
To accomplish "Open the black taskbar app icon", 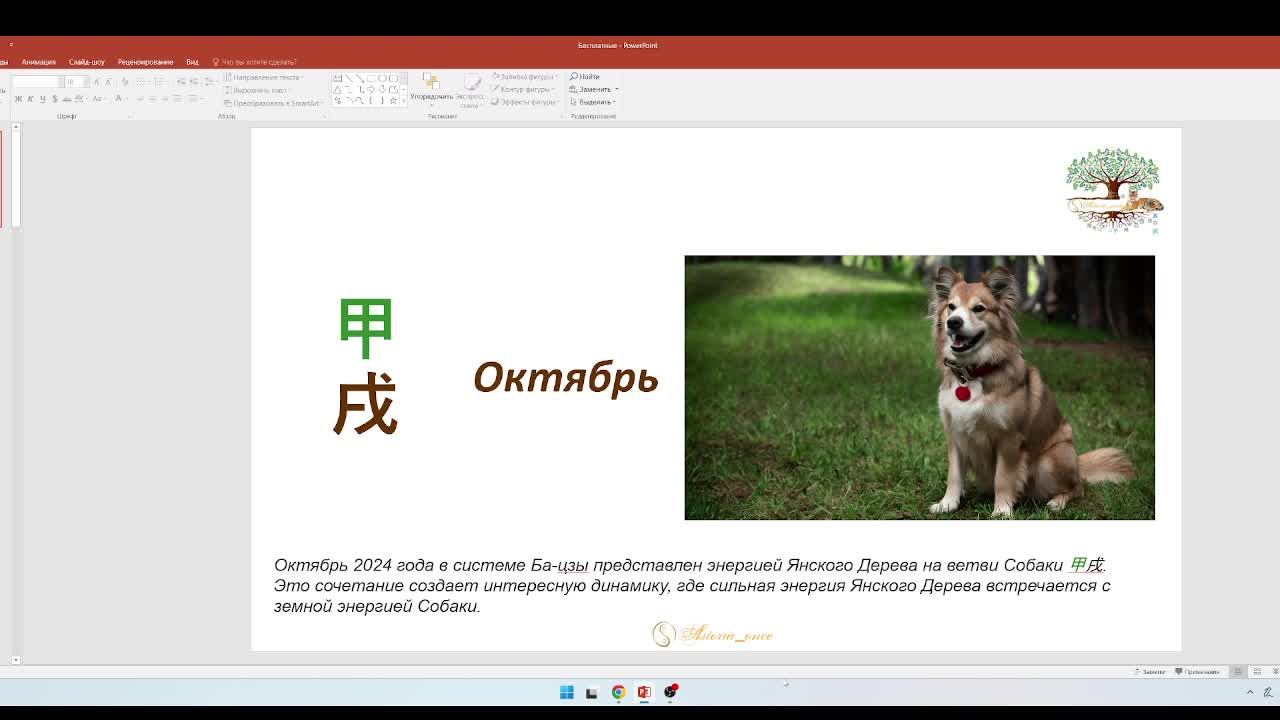I will (592, 692).
